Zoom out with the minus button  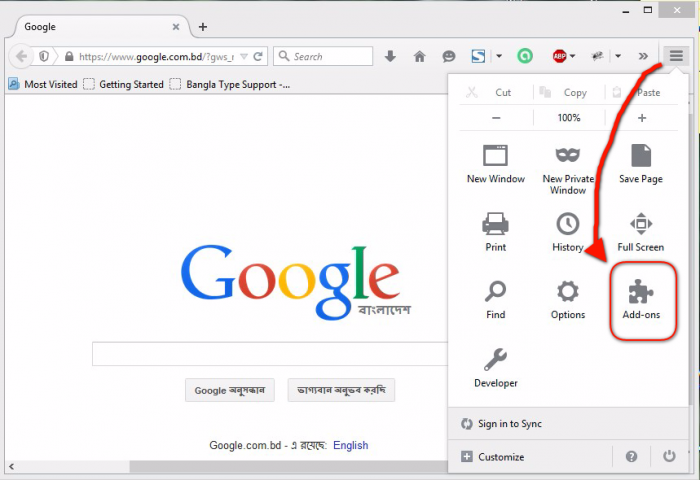tap(496, 118)
